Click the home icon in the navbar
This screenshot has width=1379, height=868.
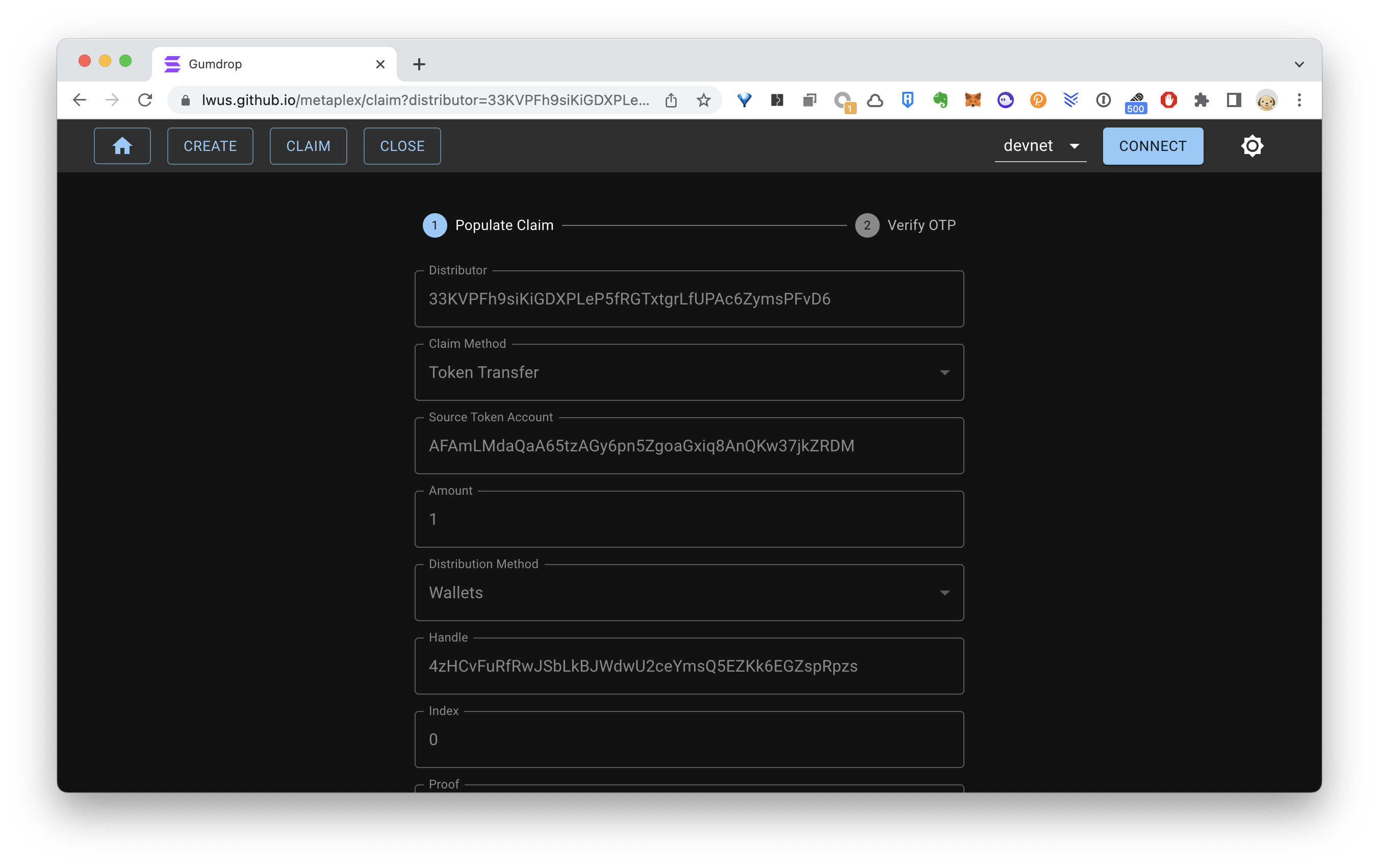tap(122, 145)
